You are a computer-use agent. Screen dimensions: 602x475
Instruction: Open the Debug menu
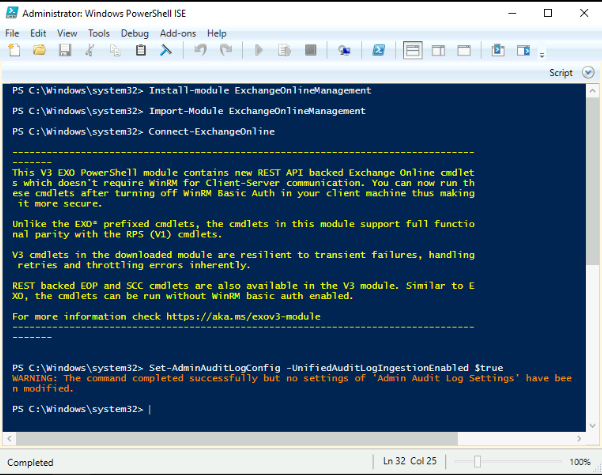click(134, 33)
